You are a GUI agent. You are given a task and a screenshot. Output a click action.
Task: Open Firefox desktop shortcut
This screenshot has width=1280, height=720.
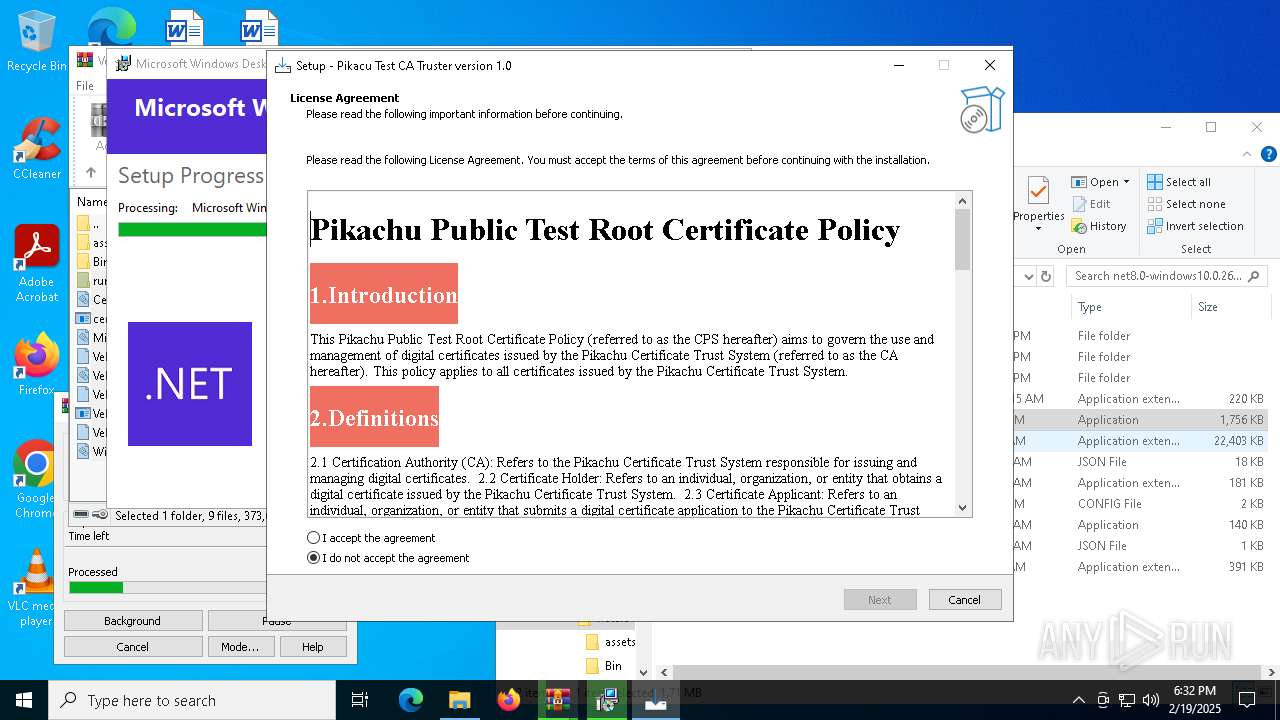[x=36, y=365]
